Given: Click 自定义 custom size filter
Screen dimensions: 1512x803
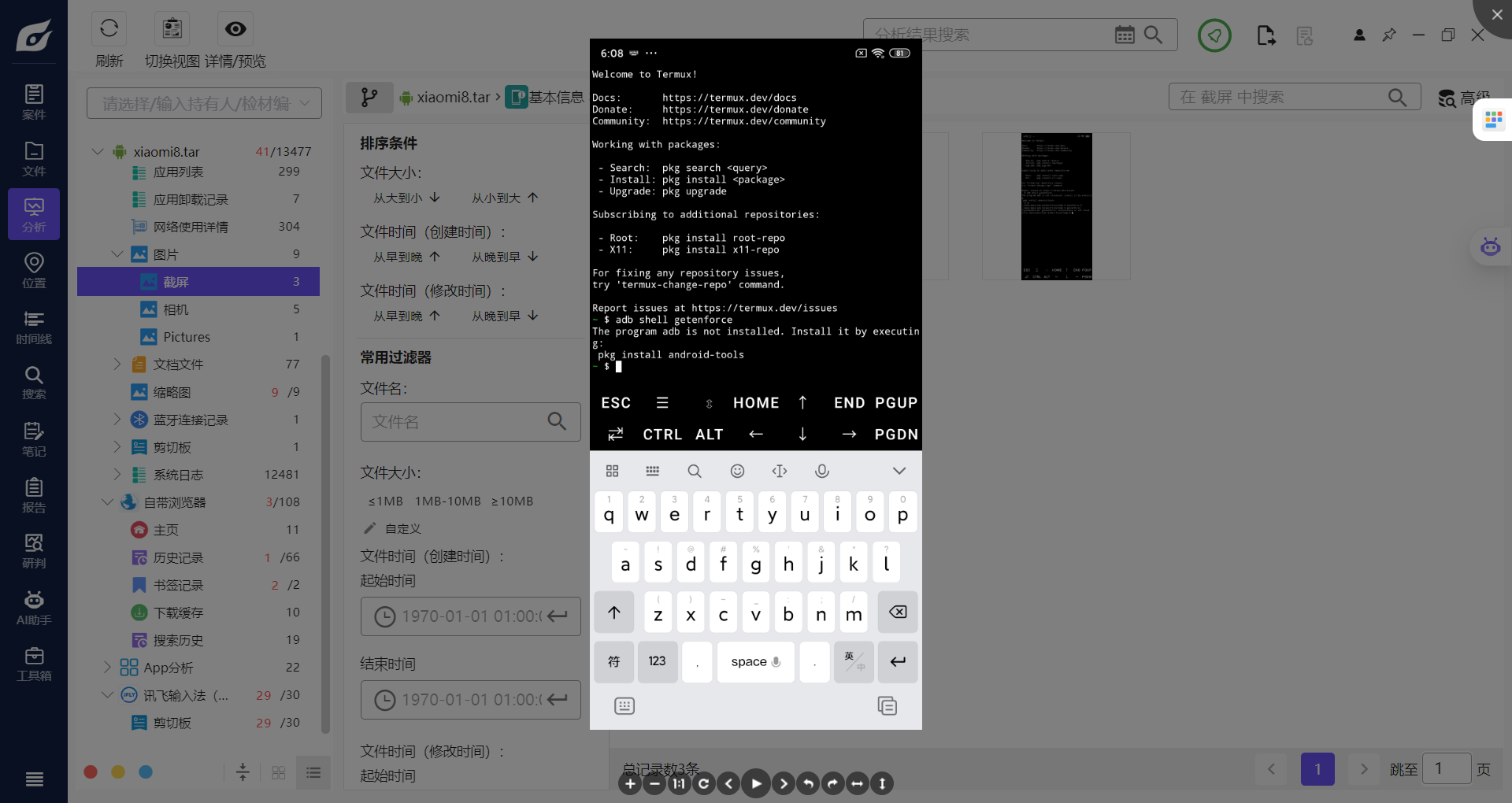Looking at the screenshot, I should [x=393, y=528].
